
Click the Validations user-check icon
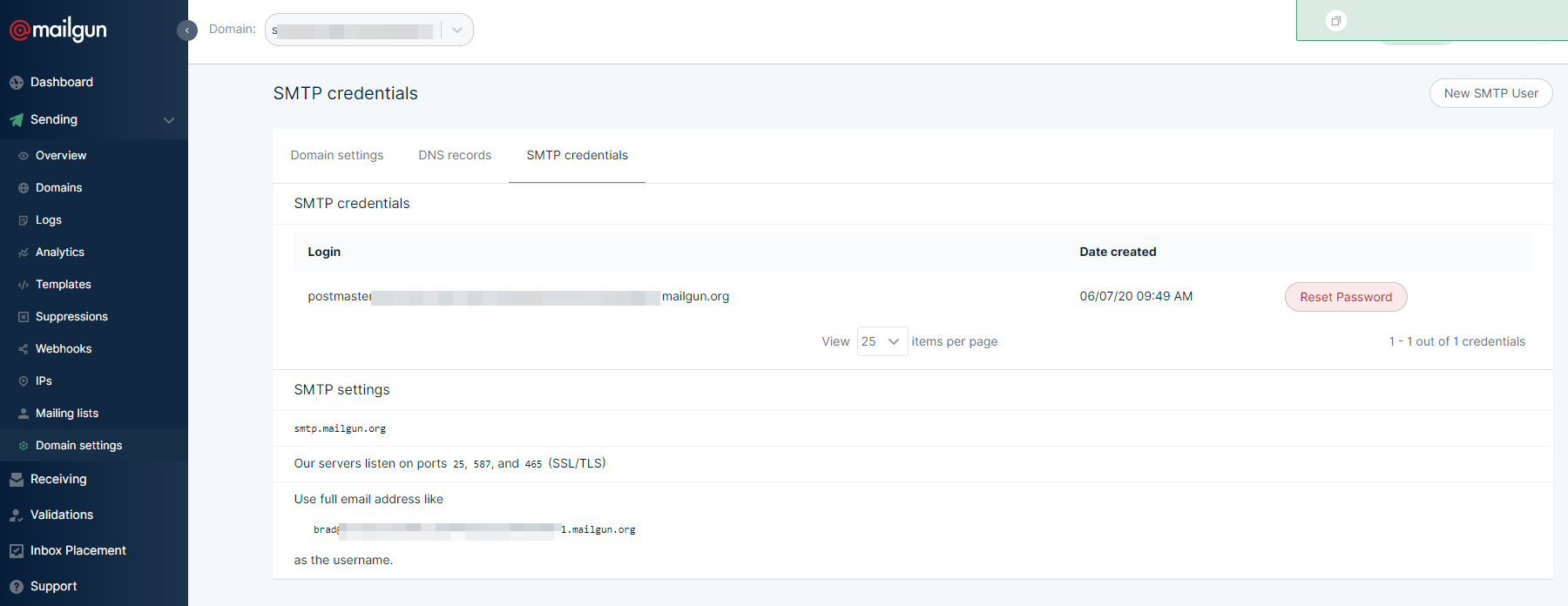coord(17,515)
